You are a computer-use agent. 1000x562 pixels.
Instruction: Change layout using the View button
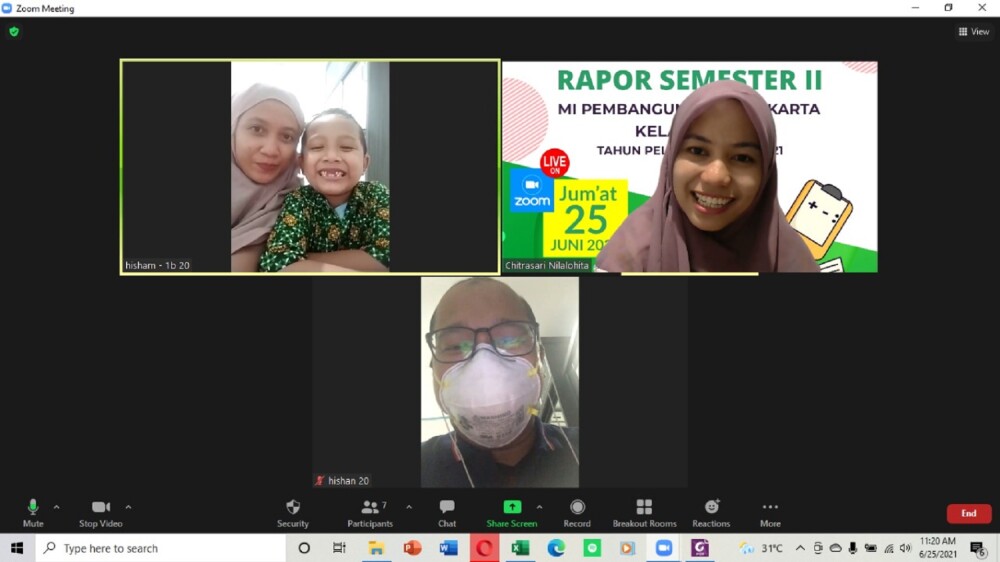[974, 31]
